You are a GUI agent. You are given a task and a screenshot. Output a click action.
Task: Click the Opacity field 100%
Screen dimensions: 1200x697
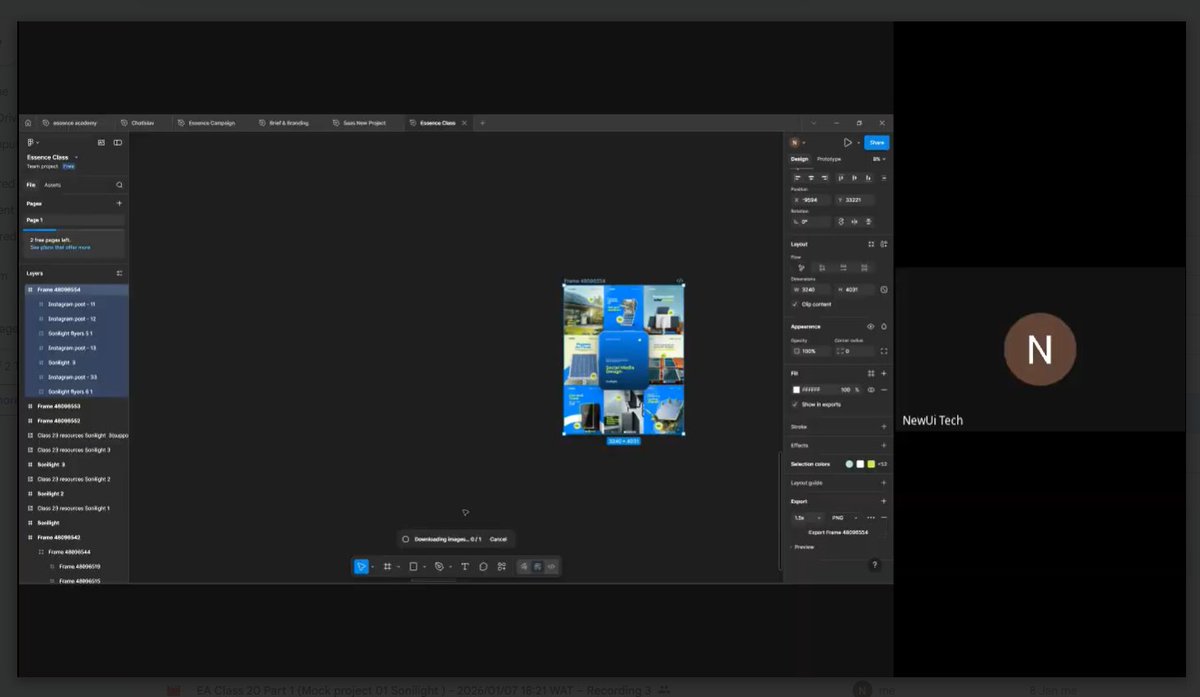[811, 351]
